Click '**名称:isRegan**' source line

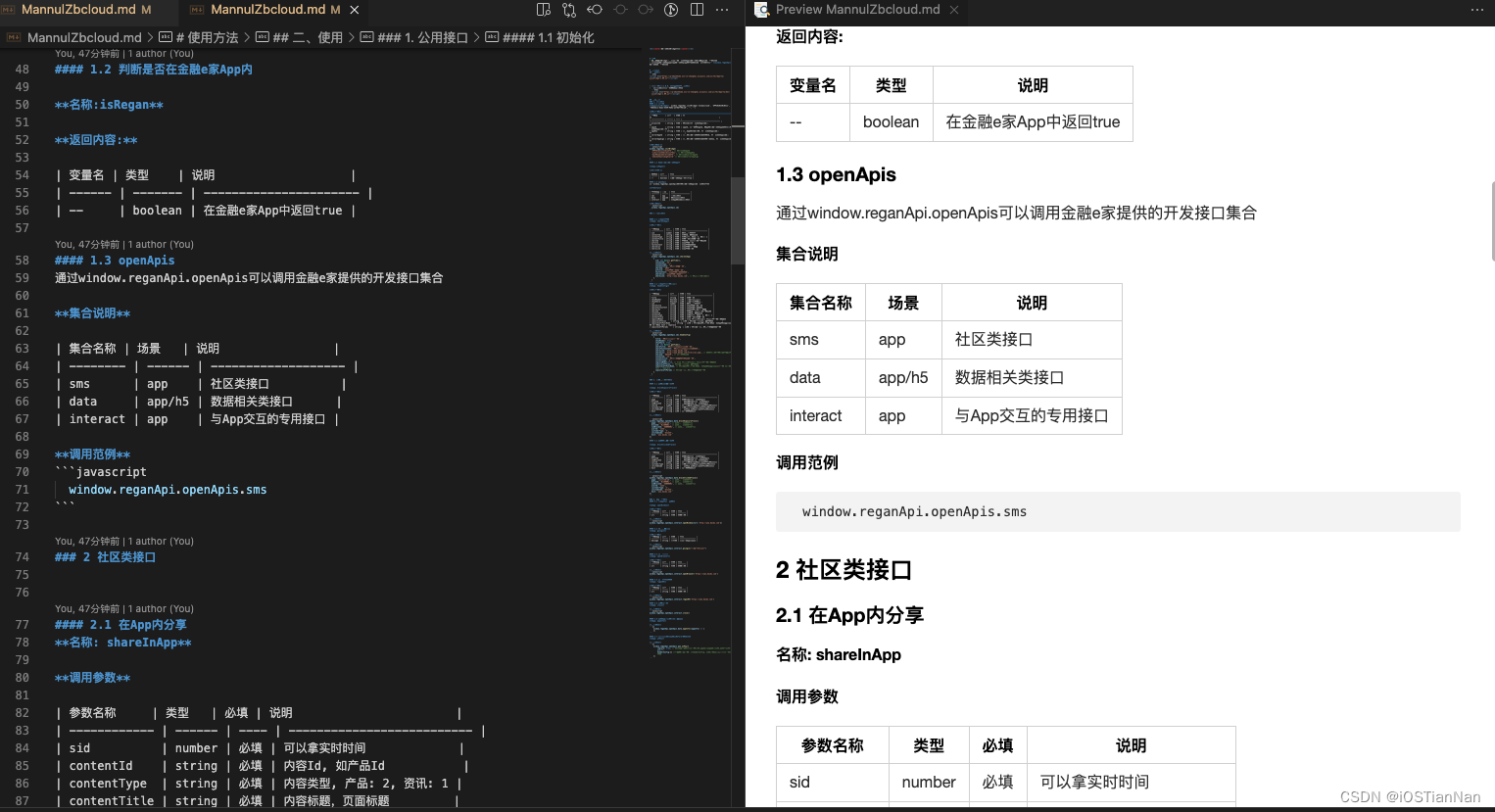[x=109, y=105]
